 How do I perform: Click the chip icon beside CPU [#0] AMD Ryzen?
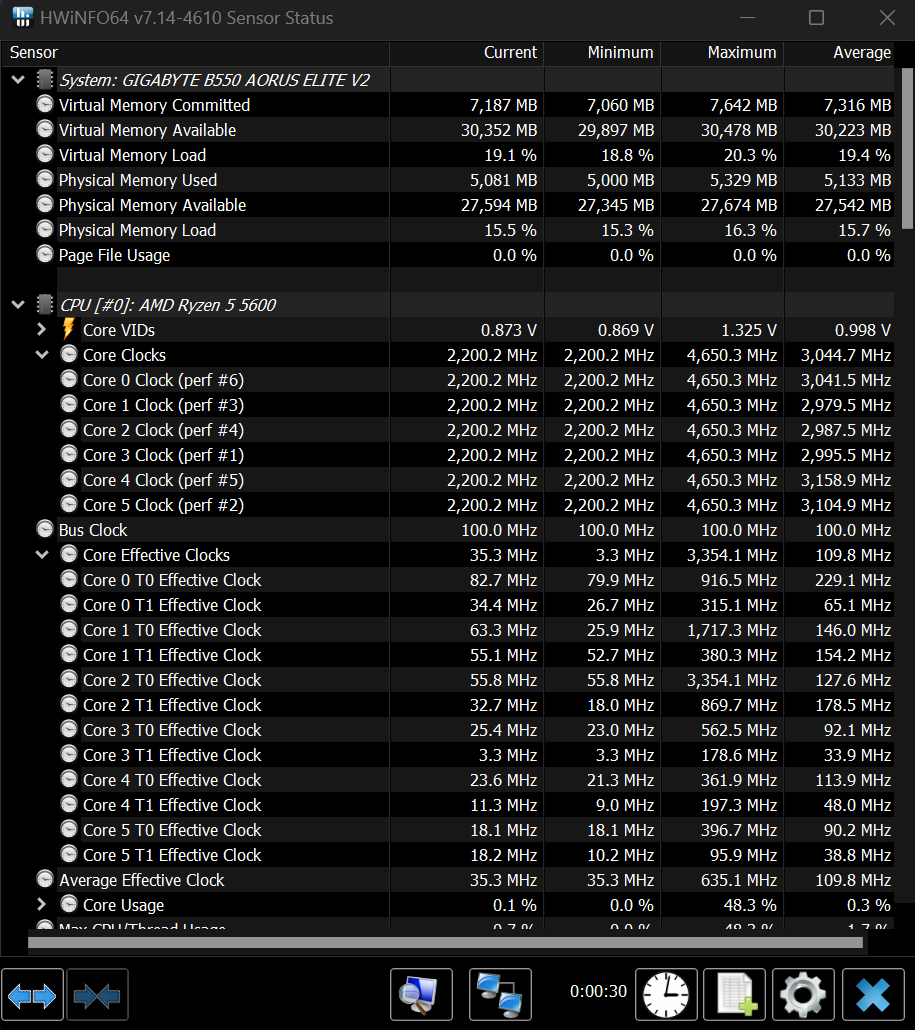(45, 304)
